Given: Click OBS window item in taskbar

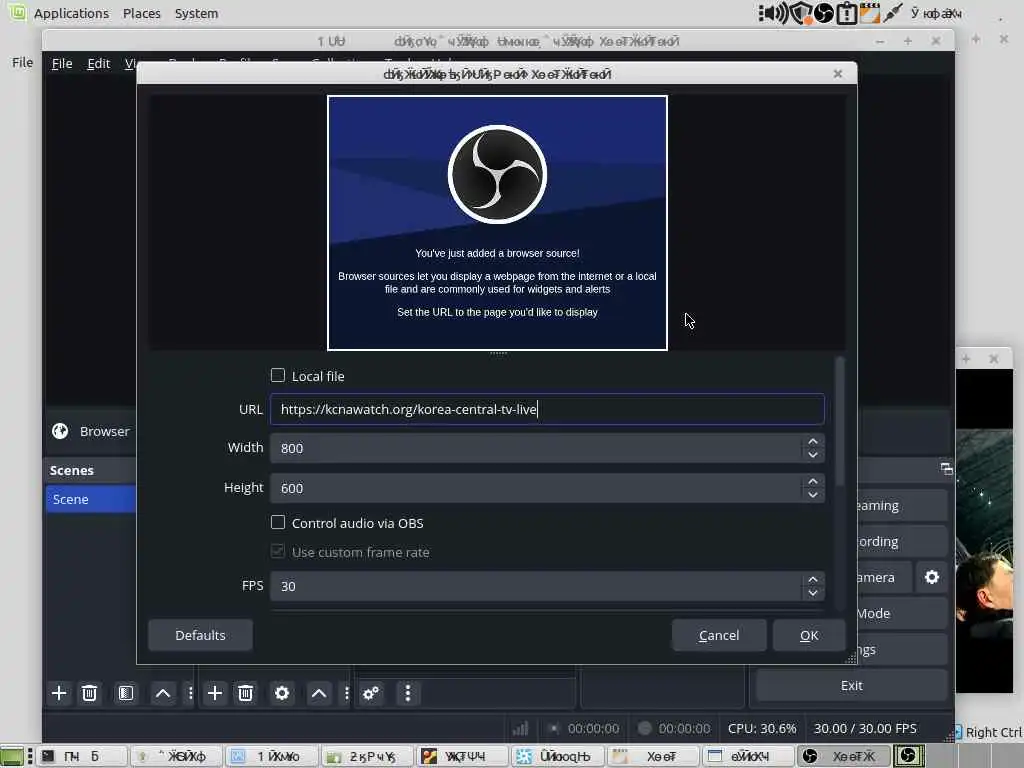Looking at the screenshot, I should (842, 756).
